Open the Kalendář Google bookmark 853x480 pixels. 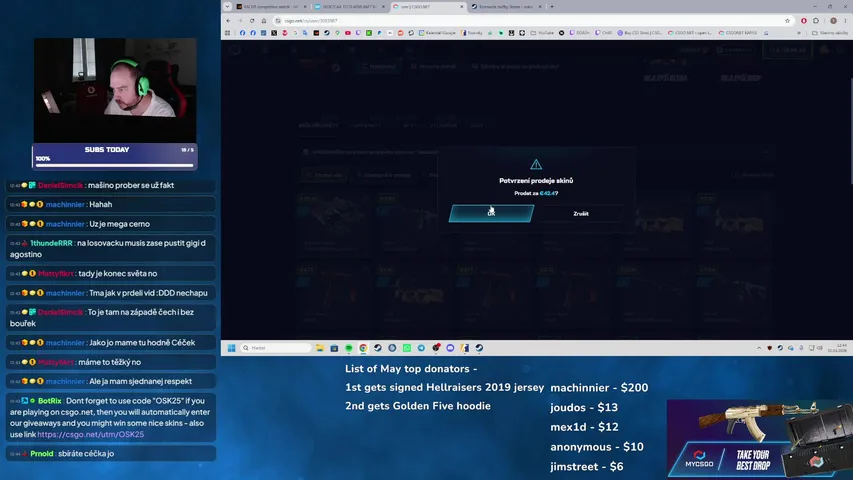(437, 33)
